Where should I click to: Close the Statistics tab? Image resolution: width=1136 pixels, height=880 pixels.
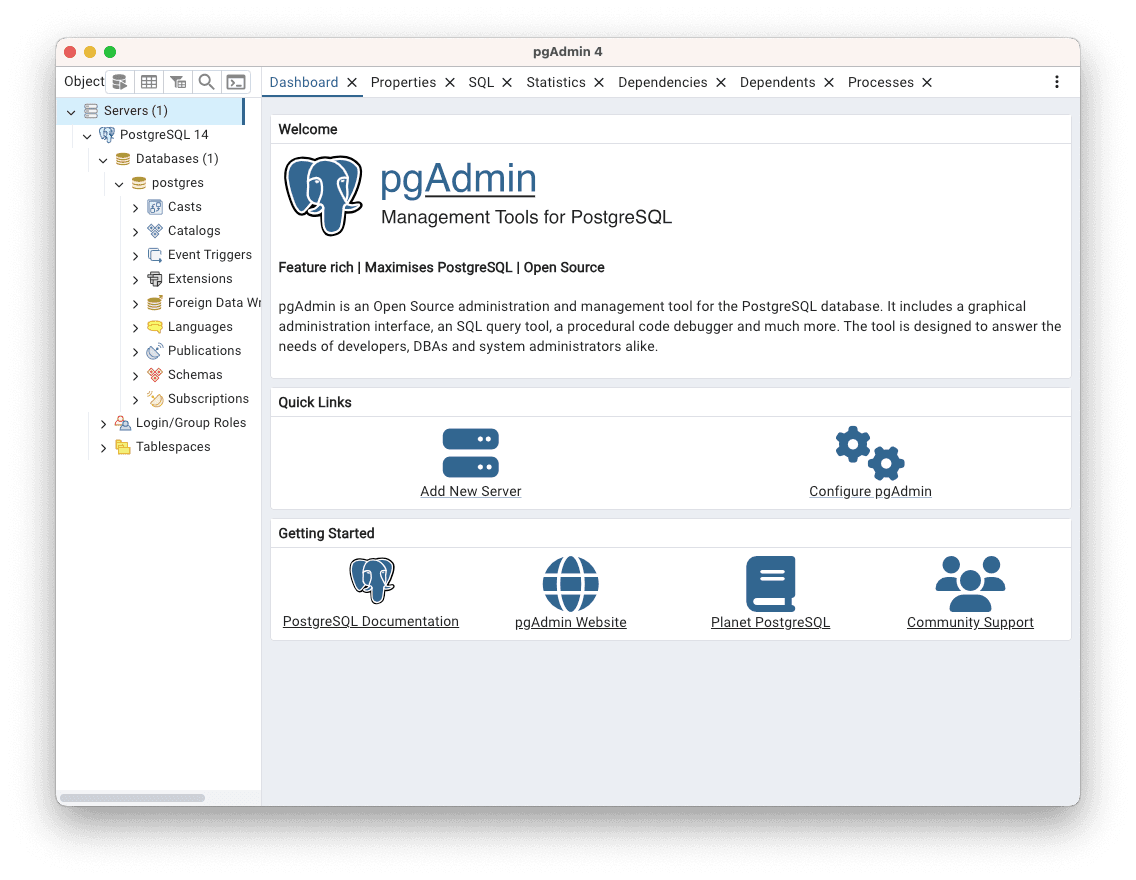[599, 83]
